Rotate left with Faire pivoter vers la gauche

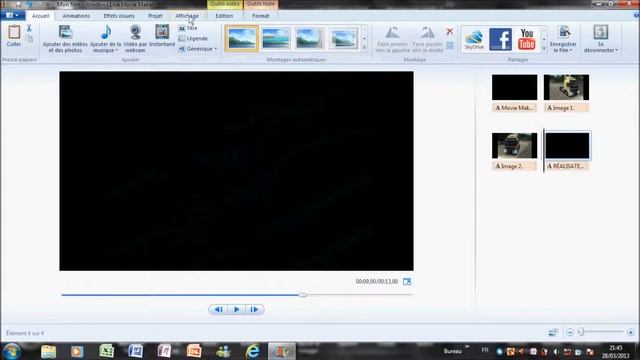392,39
